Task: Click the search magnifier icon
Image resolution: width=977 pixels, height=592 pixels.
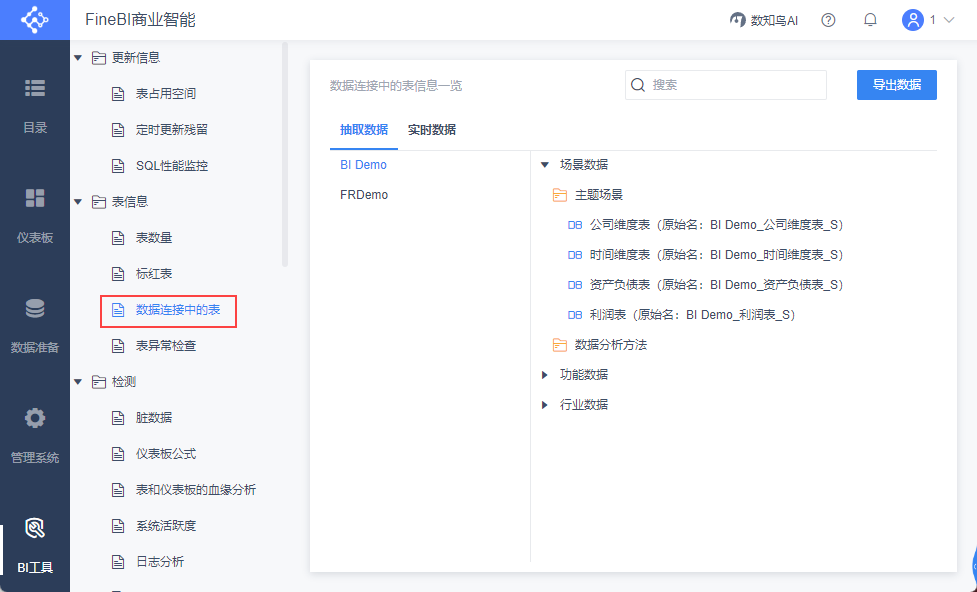Action: 638,85
